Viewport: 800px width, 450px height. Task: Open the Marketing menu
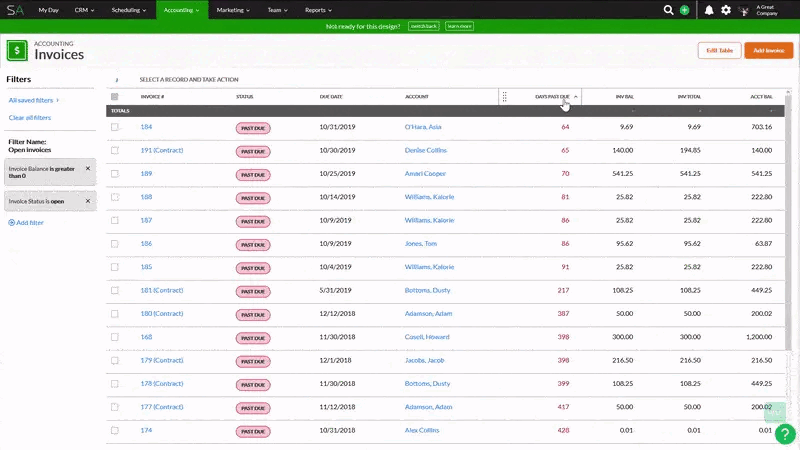click(x=233, y=10)
